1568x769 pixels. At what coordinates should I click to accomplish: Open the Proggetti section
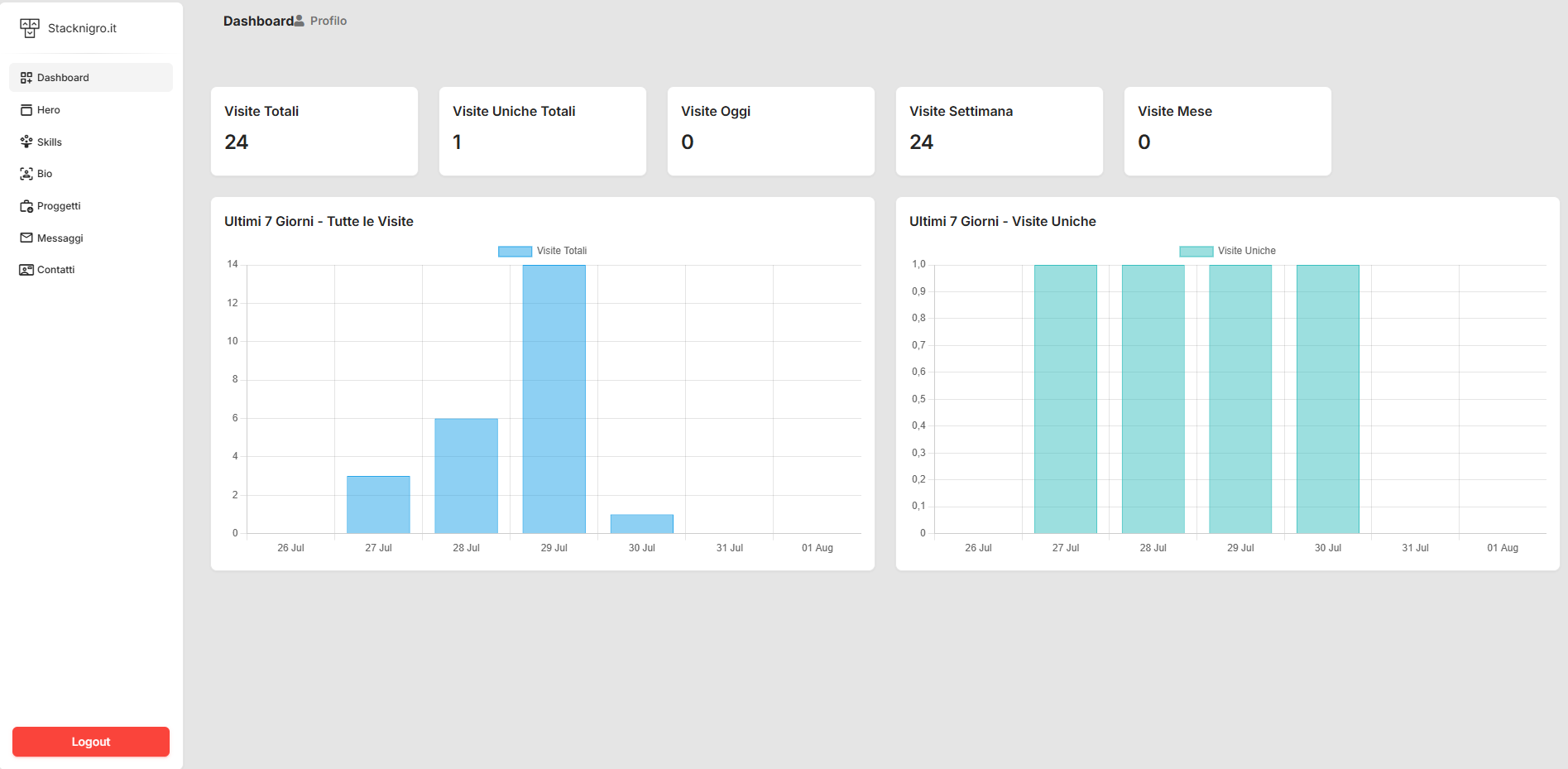(x=59, y=206)
